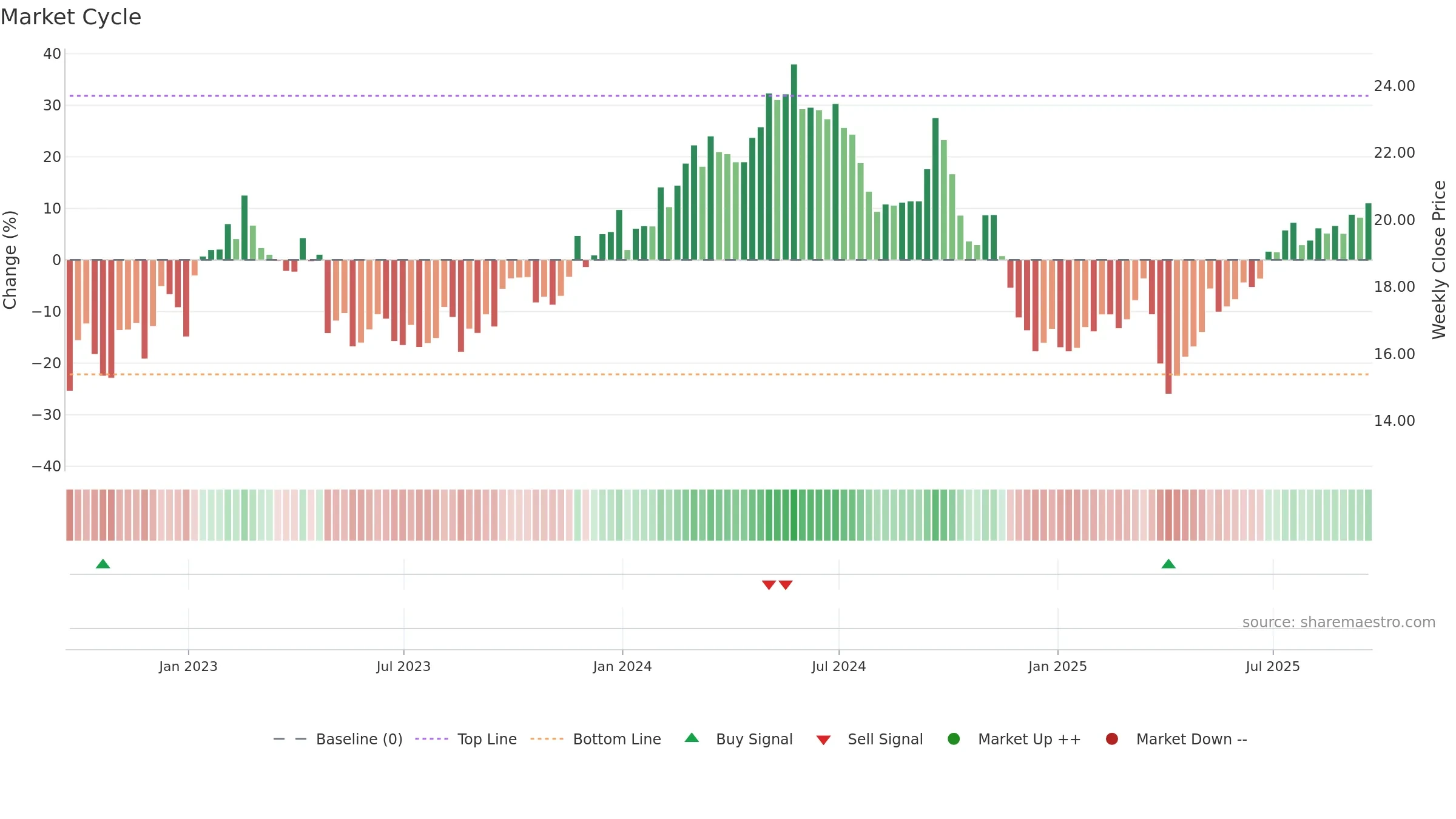The height and width of the screenshot is (819, 1456).
Task: Click the Jan 2024 x-axis label
Action: coord(622,666)
